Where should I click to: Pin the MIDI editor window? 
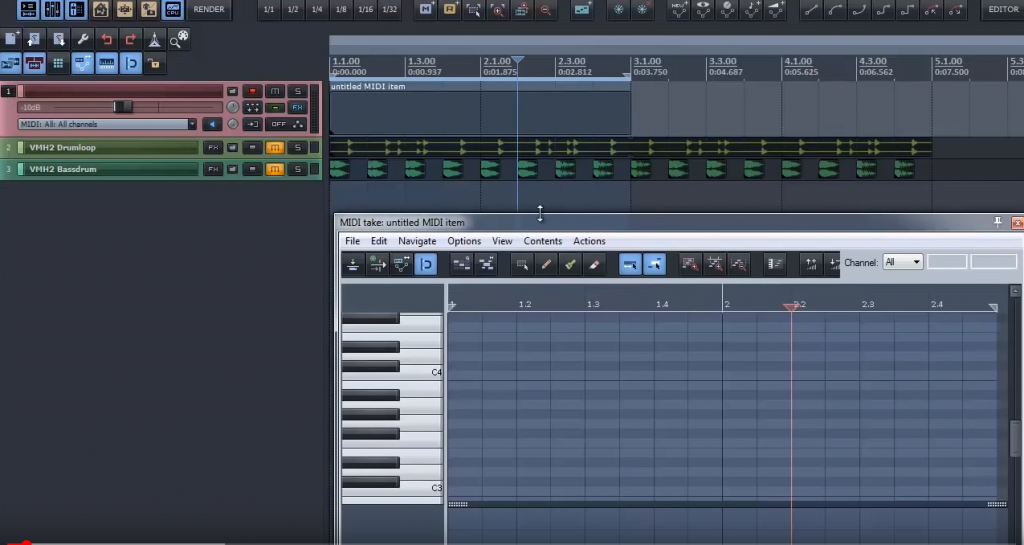pyautogui.click(x=997, y=222)
